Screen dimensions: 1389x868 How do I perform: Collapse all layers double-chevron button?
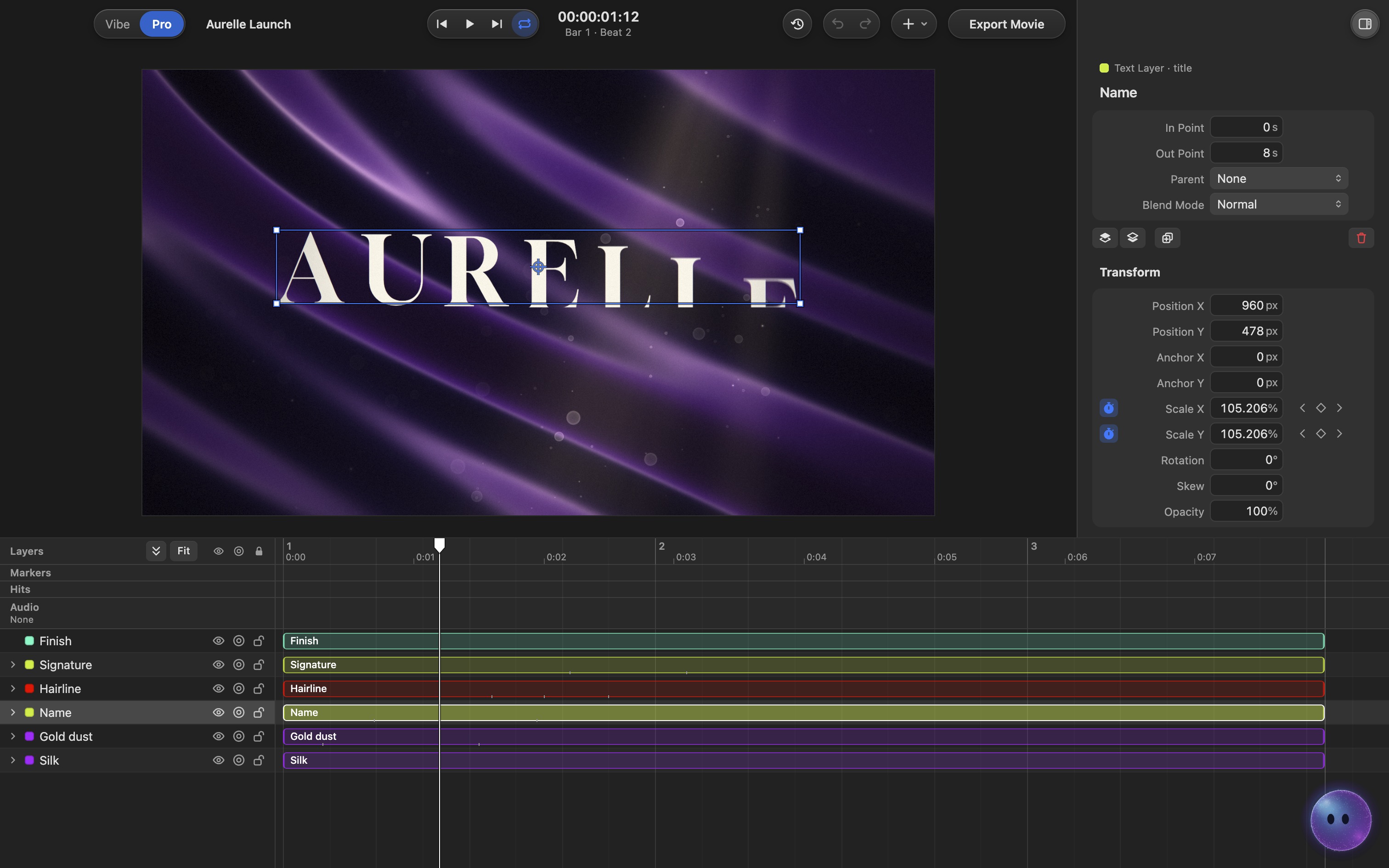coord(156,551)
